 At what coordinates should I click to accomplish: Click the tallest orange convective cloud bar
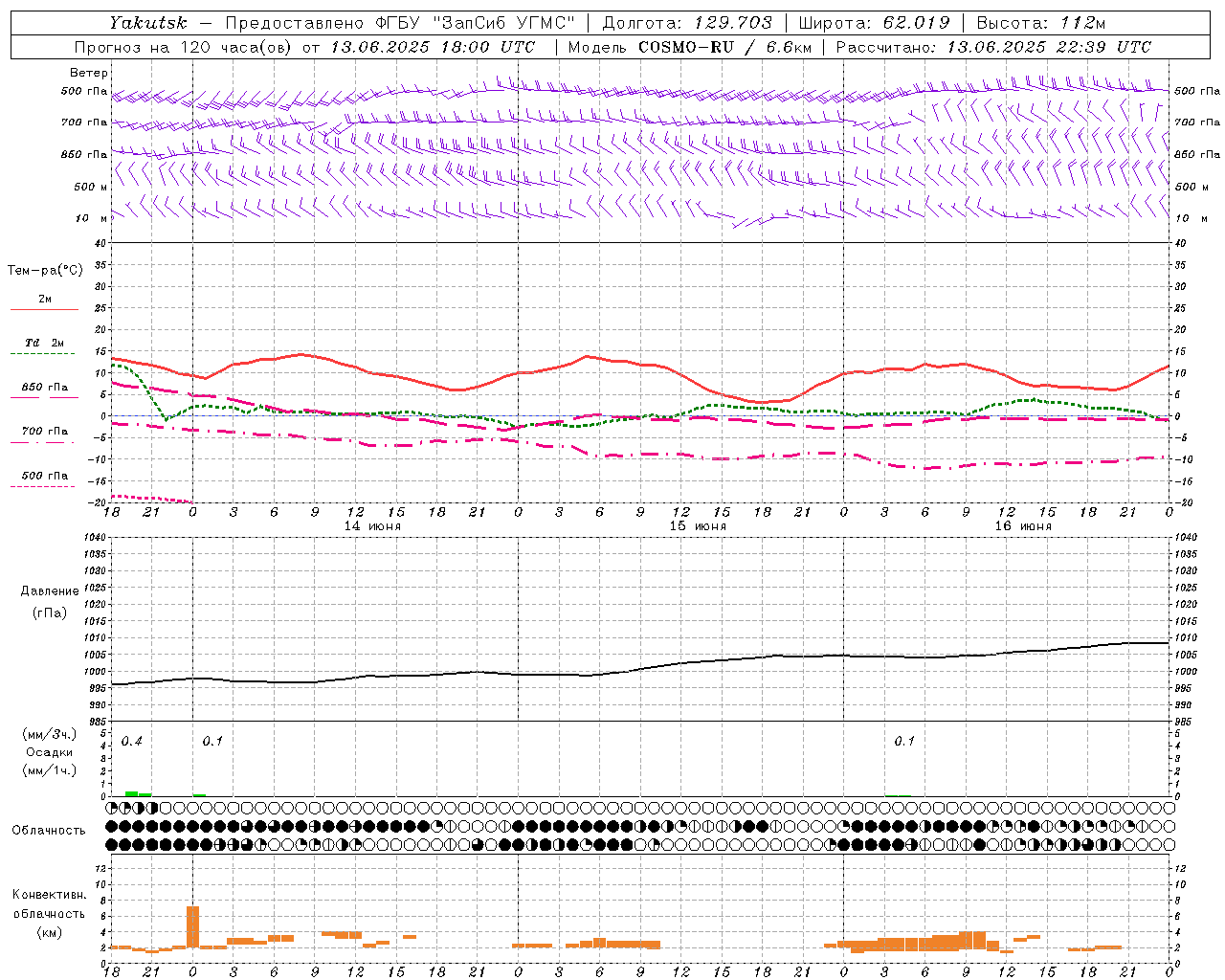click(x=192, y=926)
